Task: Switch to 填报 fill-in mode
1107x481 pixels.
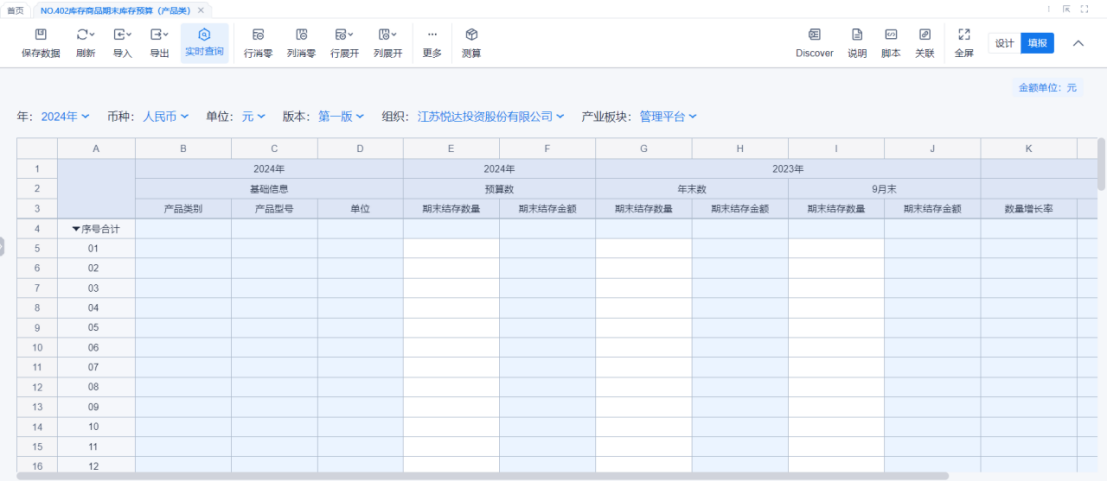Action: pos(1037,43)
